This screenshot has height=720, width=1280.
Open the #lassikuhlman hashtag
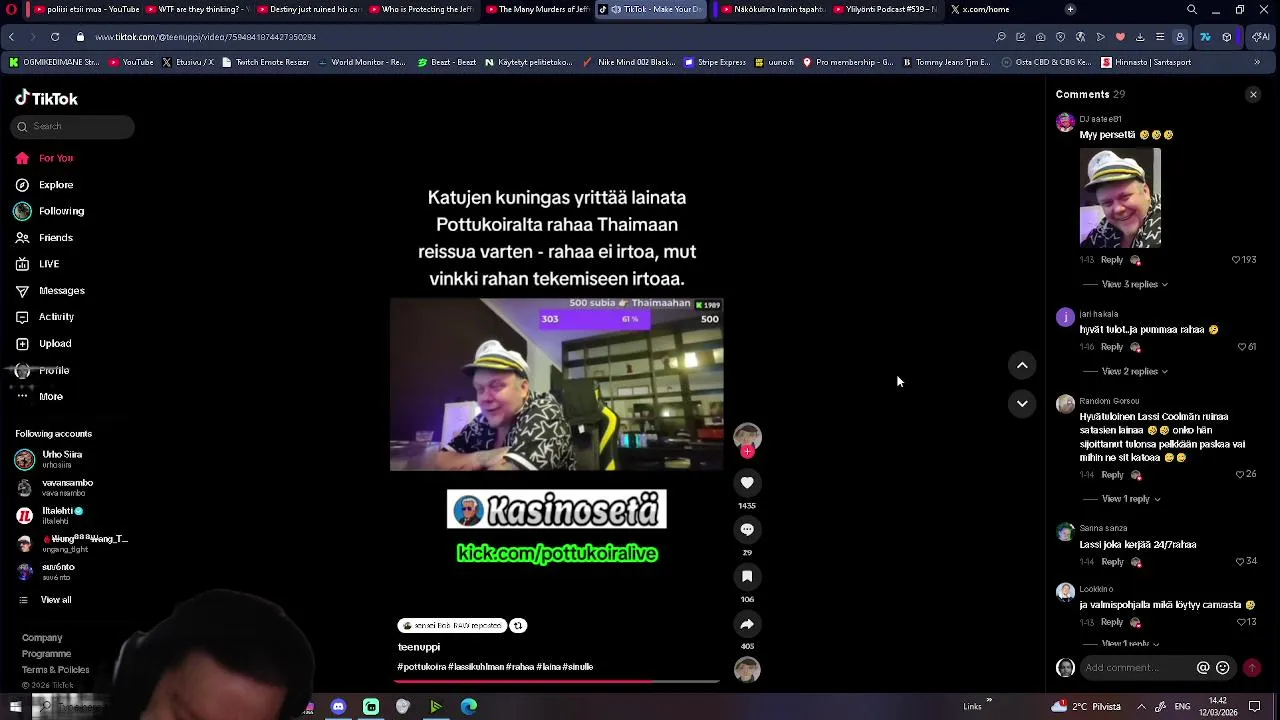click(x=478, y=667)
